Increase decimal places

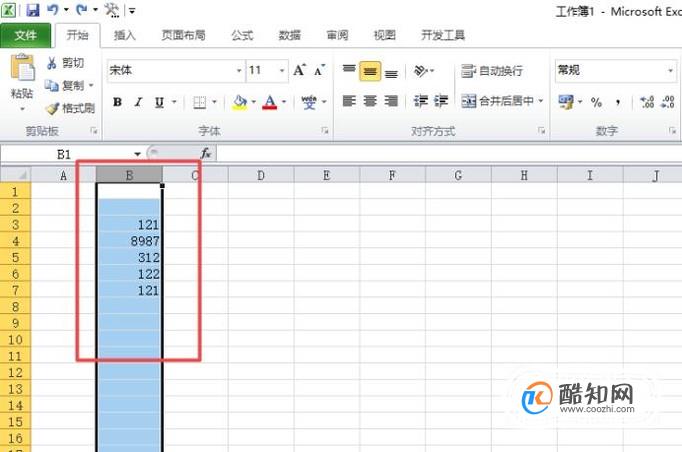[x=647, y=102]
